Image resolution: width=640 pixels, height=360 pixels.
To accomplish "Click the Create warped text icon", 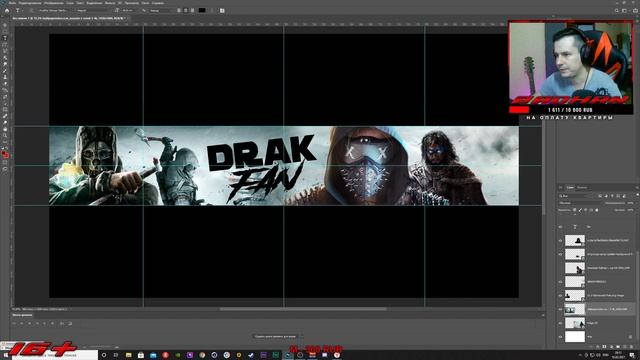I will [212, 10].
